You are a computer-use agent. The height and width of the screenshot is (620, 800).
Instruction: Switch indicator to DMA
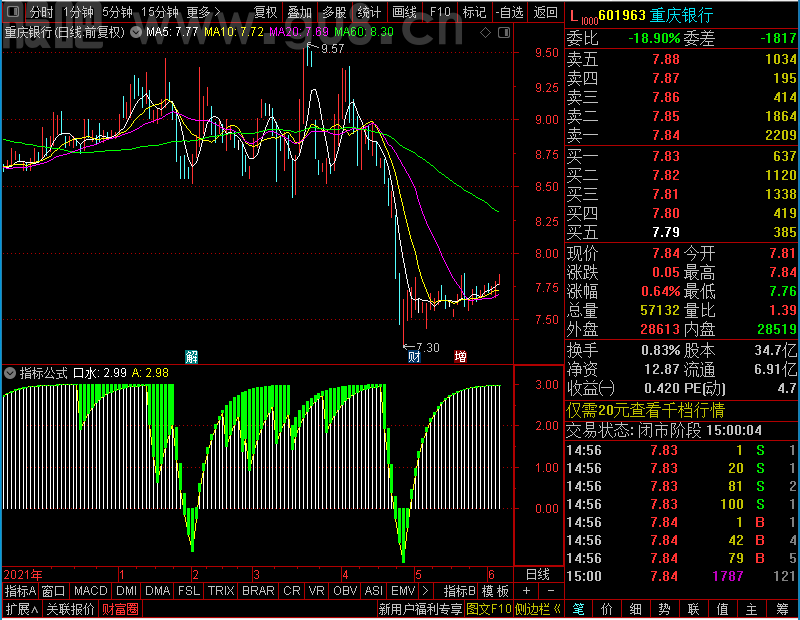(x=157, y=591)
